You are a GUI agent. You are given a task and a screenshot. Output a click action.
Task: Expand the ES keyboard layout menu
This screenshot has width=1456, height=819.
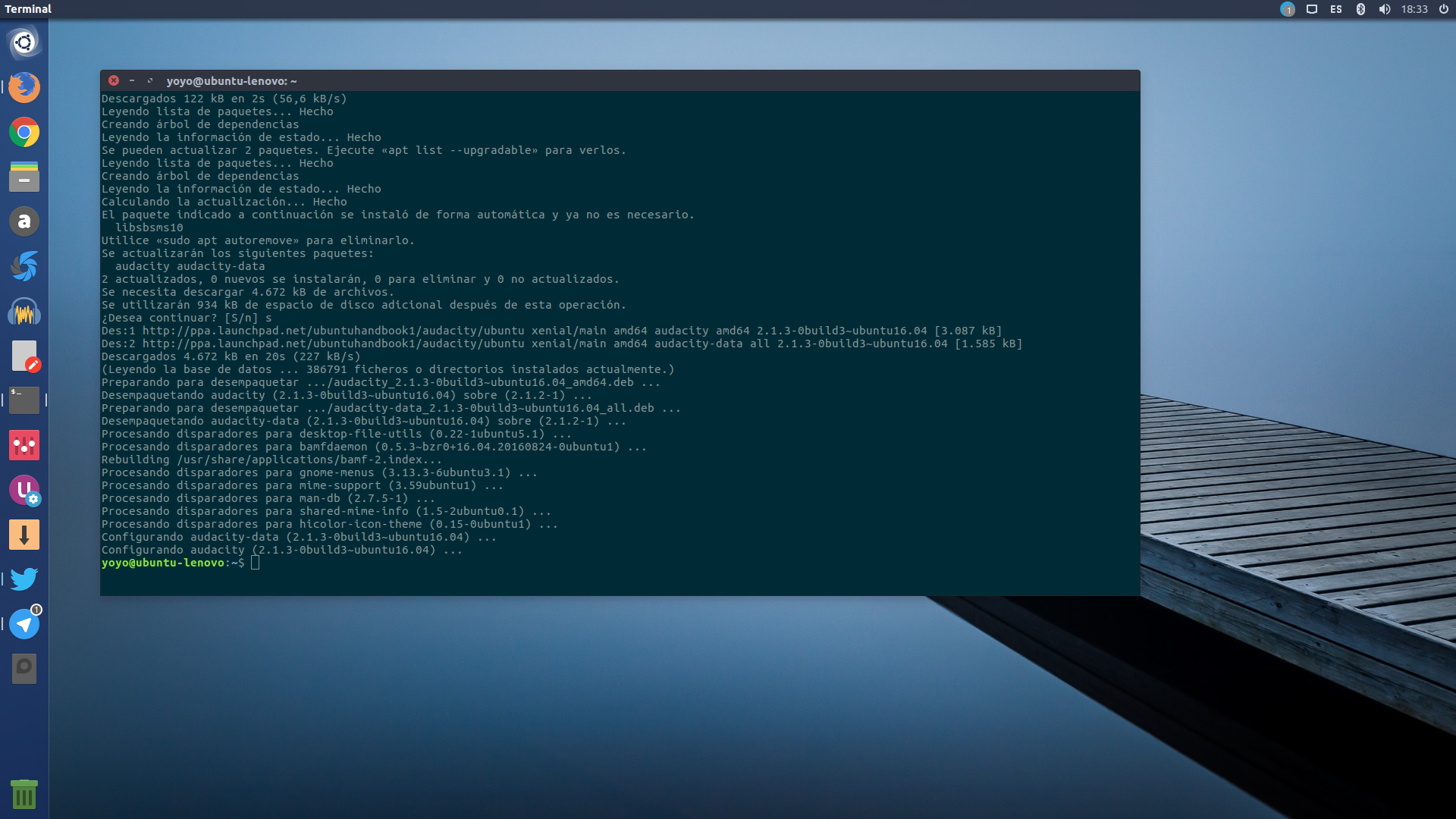[1336, 9]
